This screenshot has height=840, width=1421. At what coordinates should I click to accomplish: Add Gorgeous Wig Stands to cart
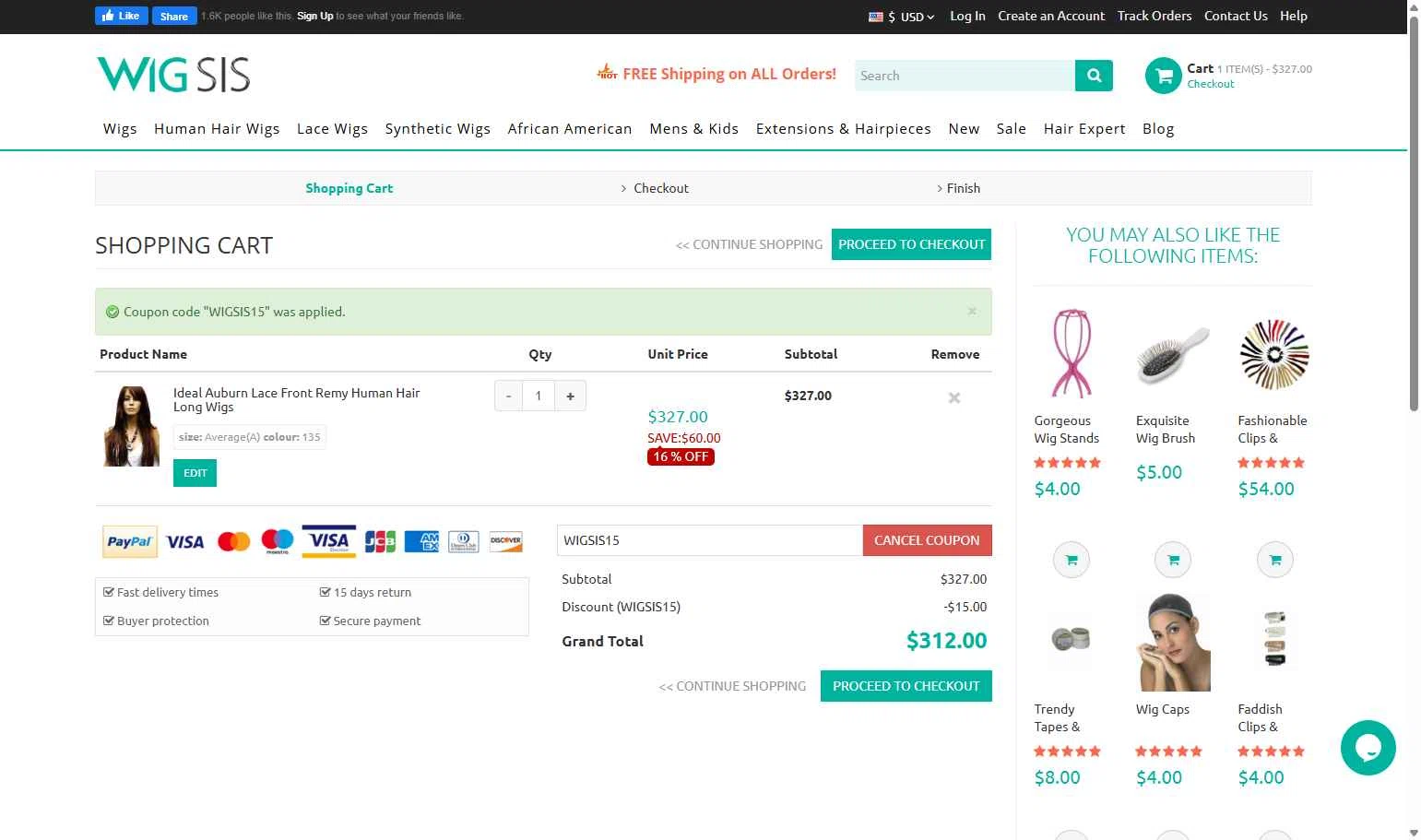(x=1072, y=560)
